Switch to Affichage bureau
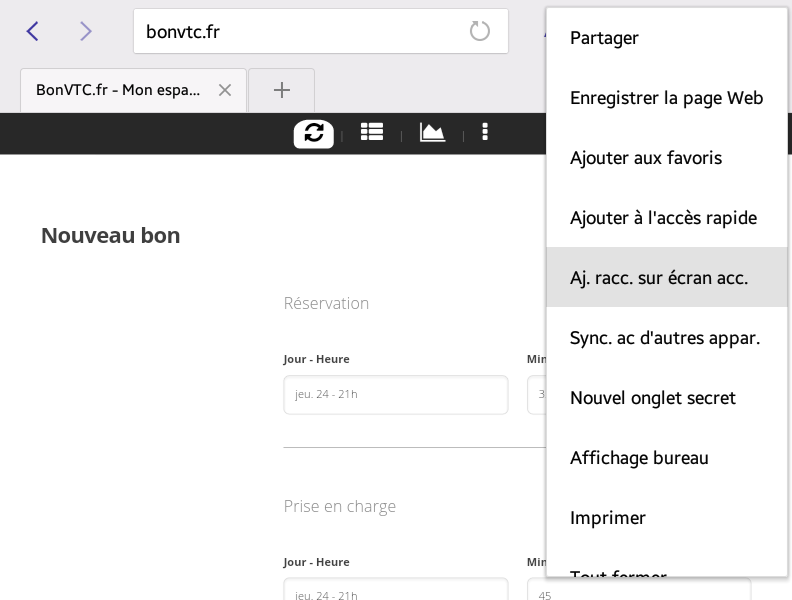The width and height of the screenshot is (792, 600). click(667, 458)
